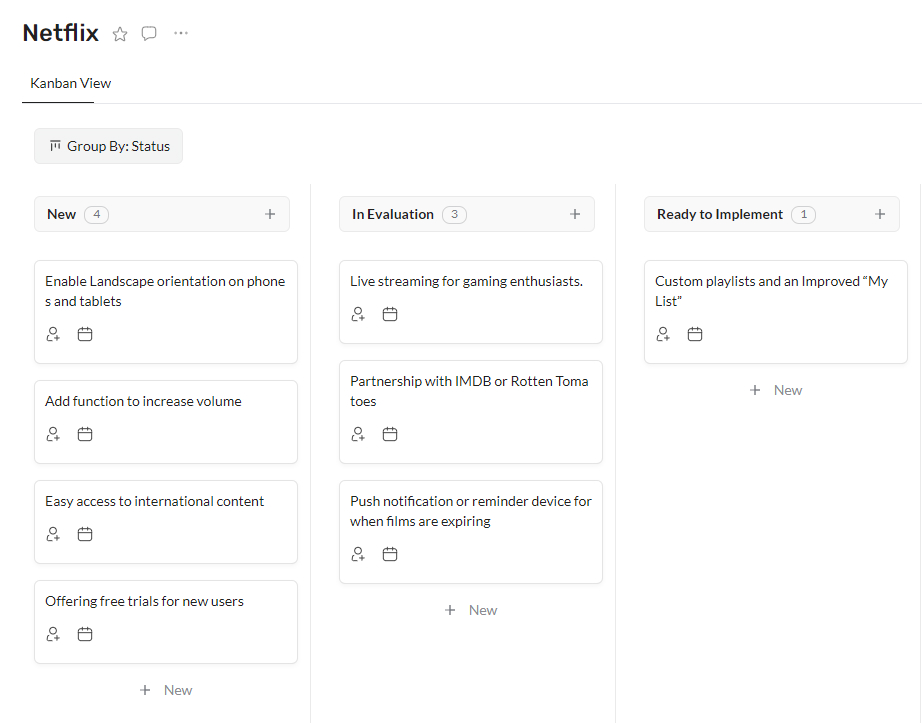Viewport: 922px width, 723px height.
Task: Set date on Enable Landscape orientation card
Action: 85,334
